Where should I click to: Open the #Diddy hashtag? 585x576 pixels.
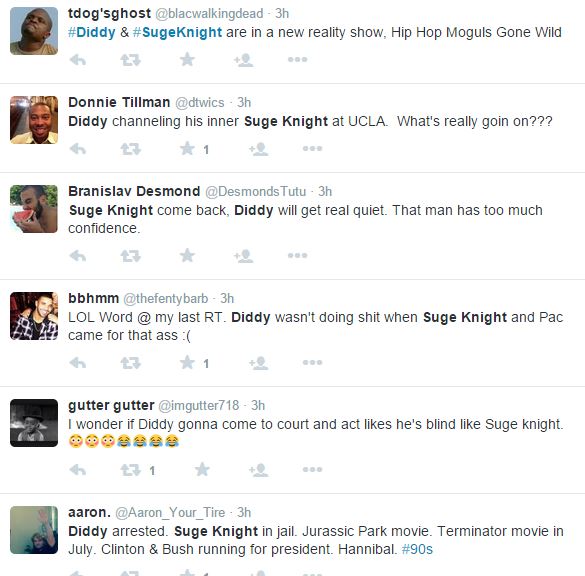click(92, 32)
